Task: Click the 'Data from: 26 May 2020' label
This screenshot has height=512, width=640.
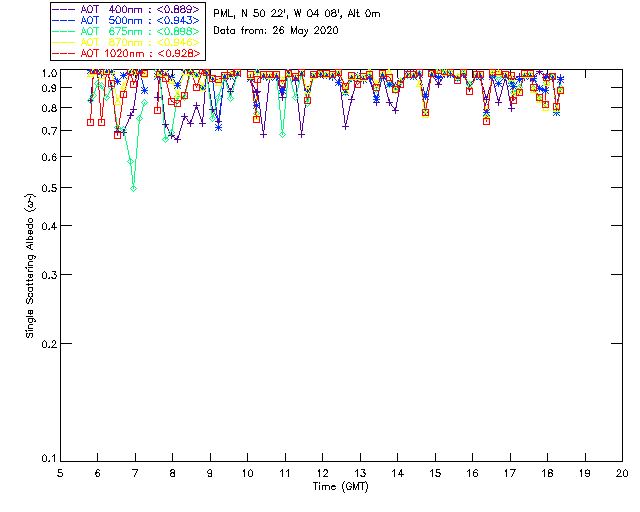Action: 276,31
